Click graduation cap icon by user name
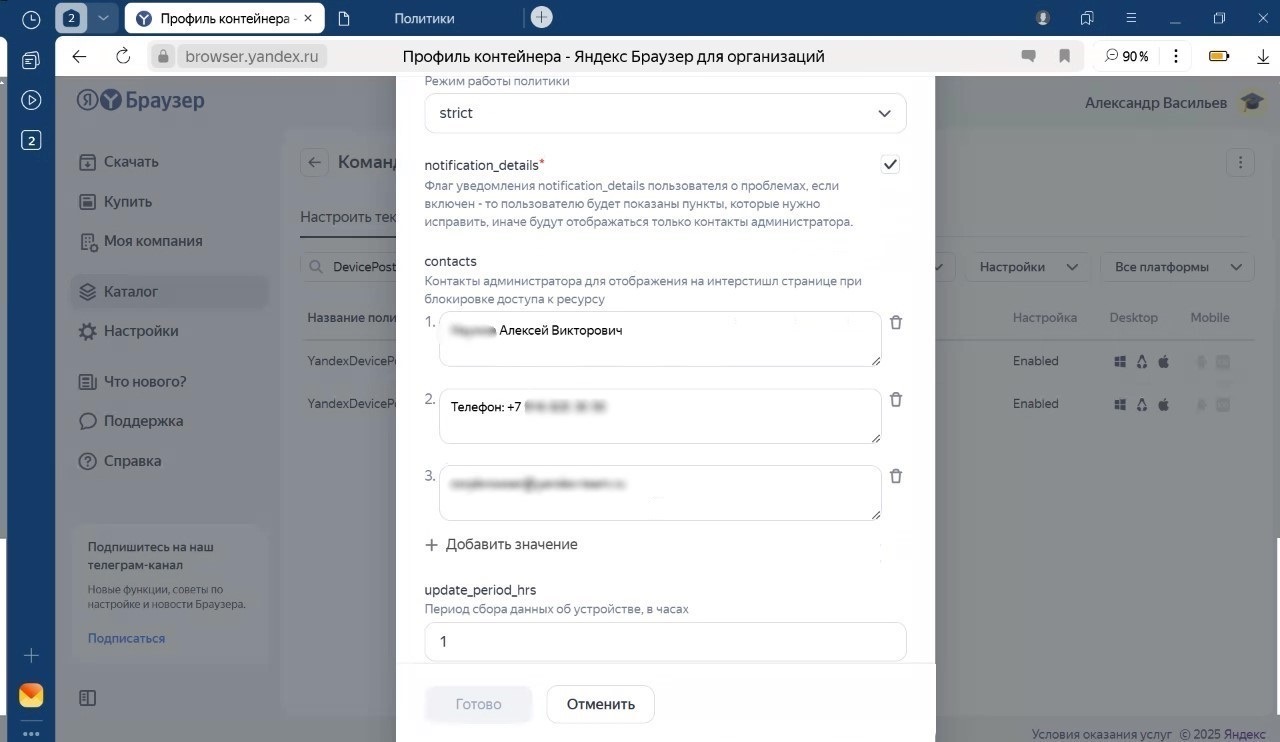The width and height of the screenshot is (1280, 742). pos(1251,102)
